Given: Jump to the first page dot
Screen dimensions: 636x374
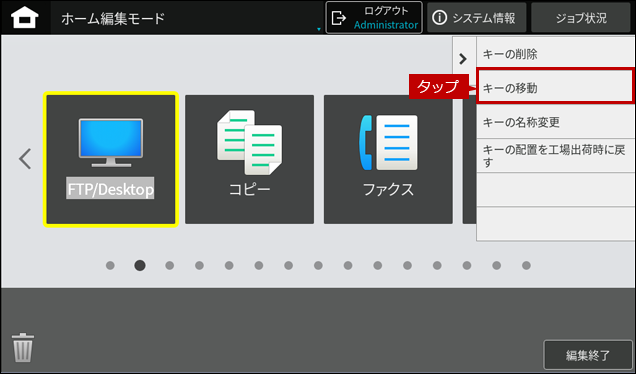Looking at the screenshot, I should pos(110,265).
